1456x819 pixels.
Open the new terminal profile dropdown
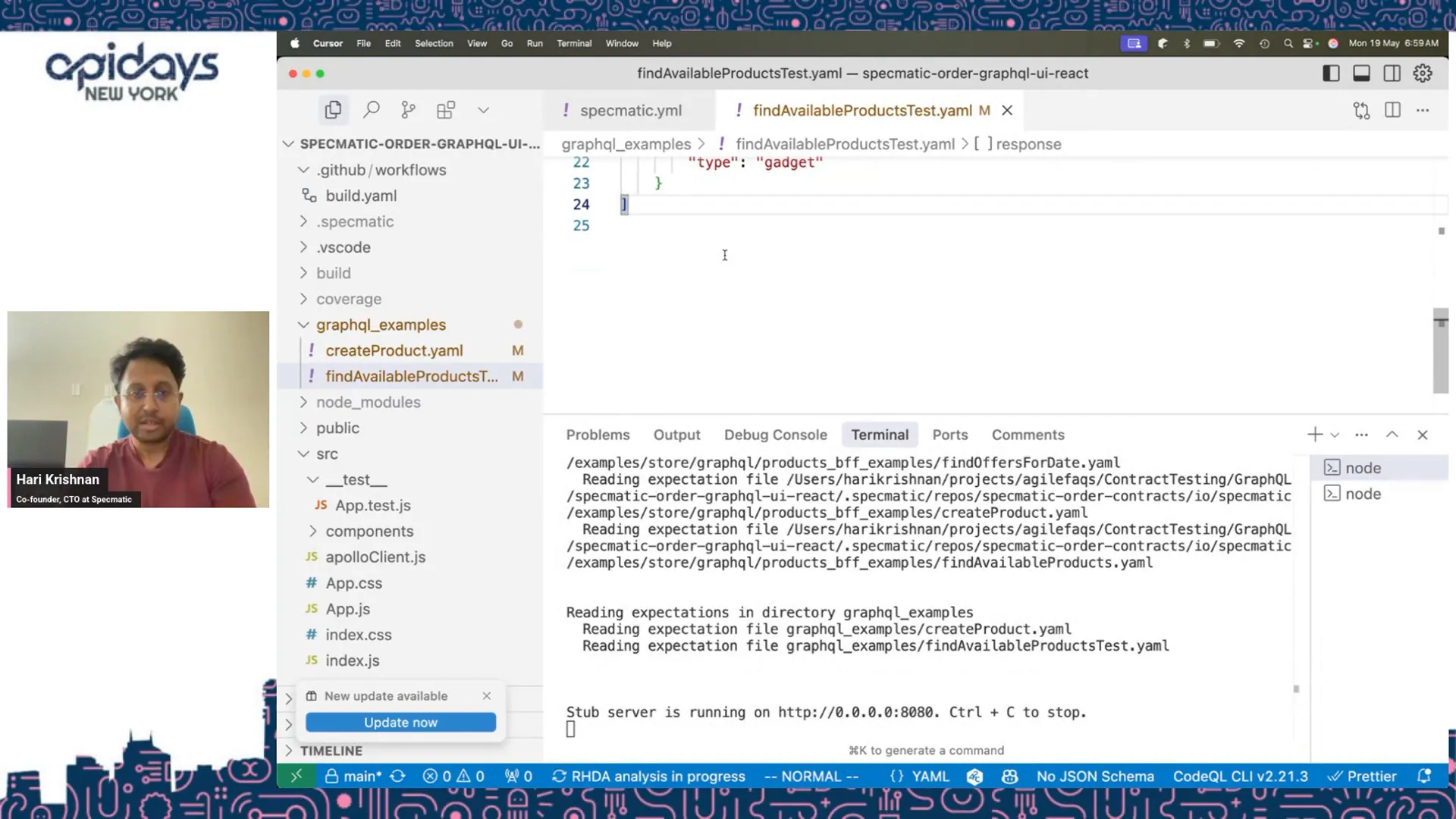point(1335,435)
